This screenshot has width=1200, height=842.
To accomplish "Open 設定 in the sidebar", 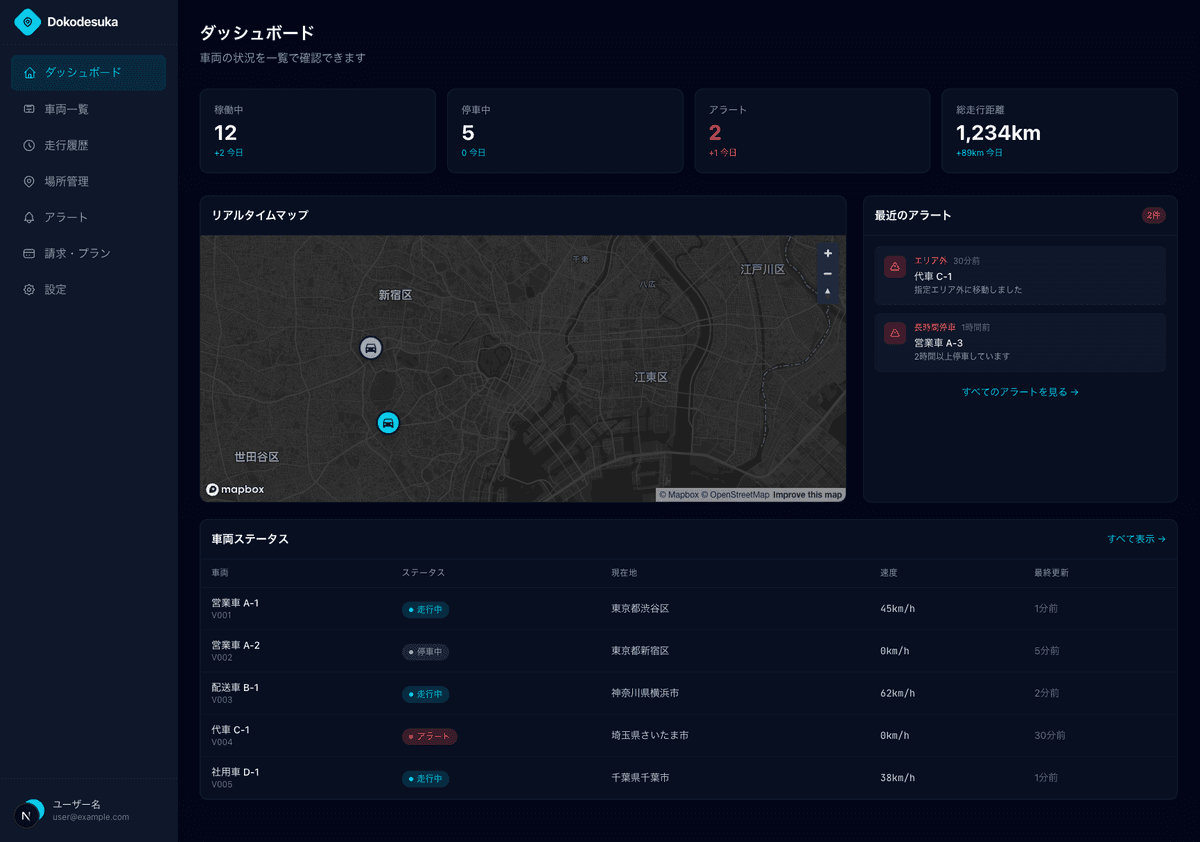I will (x=88, y=289).
